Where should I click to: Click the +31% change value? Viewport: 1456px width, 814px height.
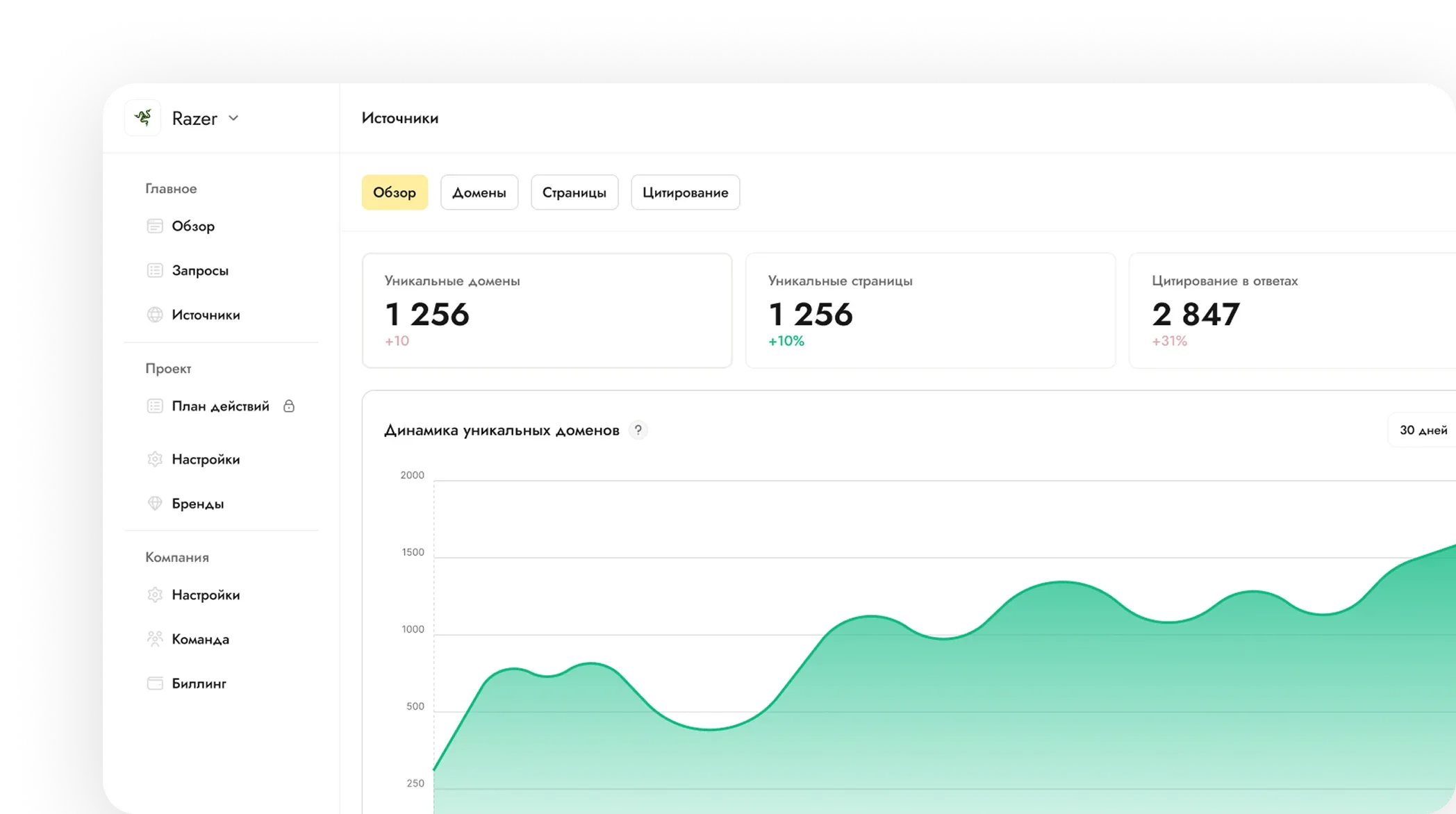click(1170, 341)
